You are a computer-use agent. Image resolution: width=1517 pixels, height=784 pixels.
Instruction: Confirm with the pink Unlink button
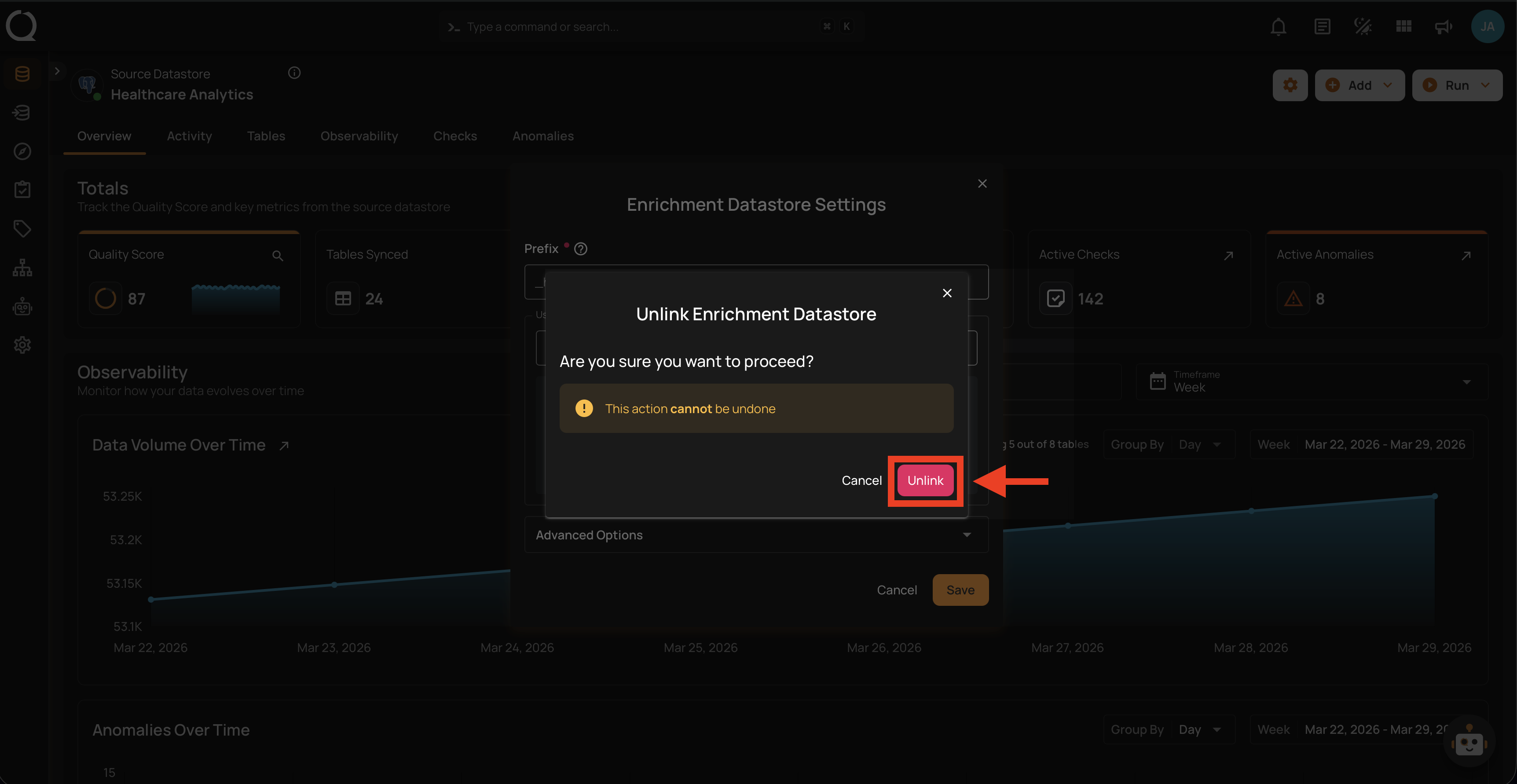point(924,480)
